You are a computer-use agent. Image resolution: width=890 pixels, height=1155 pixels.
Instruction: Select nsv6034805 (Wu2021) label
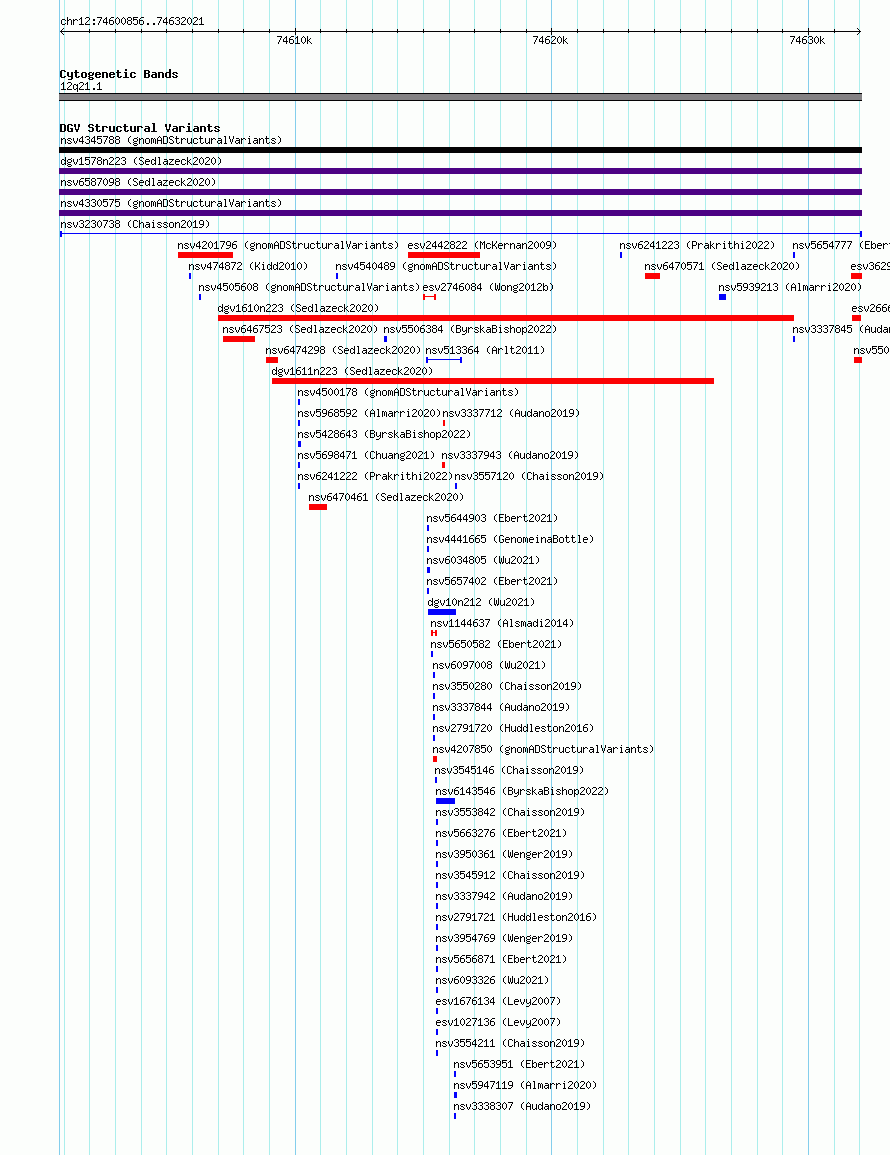pyautogui.click(x=483, y=560)
